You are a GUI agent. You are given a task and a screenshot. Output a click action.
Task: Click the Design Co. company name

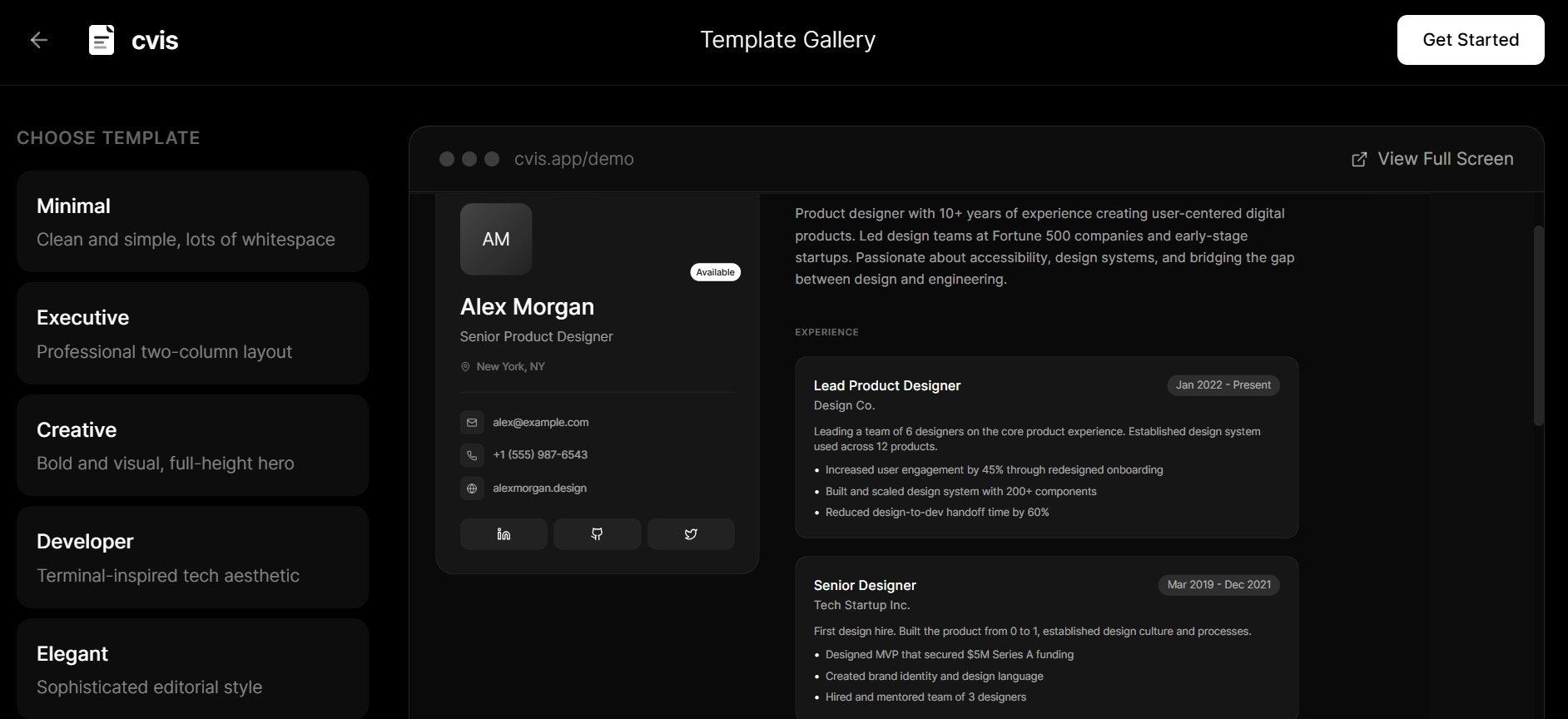point(844,405)
